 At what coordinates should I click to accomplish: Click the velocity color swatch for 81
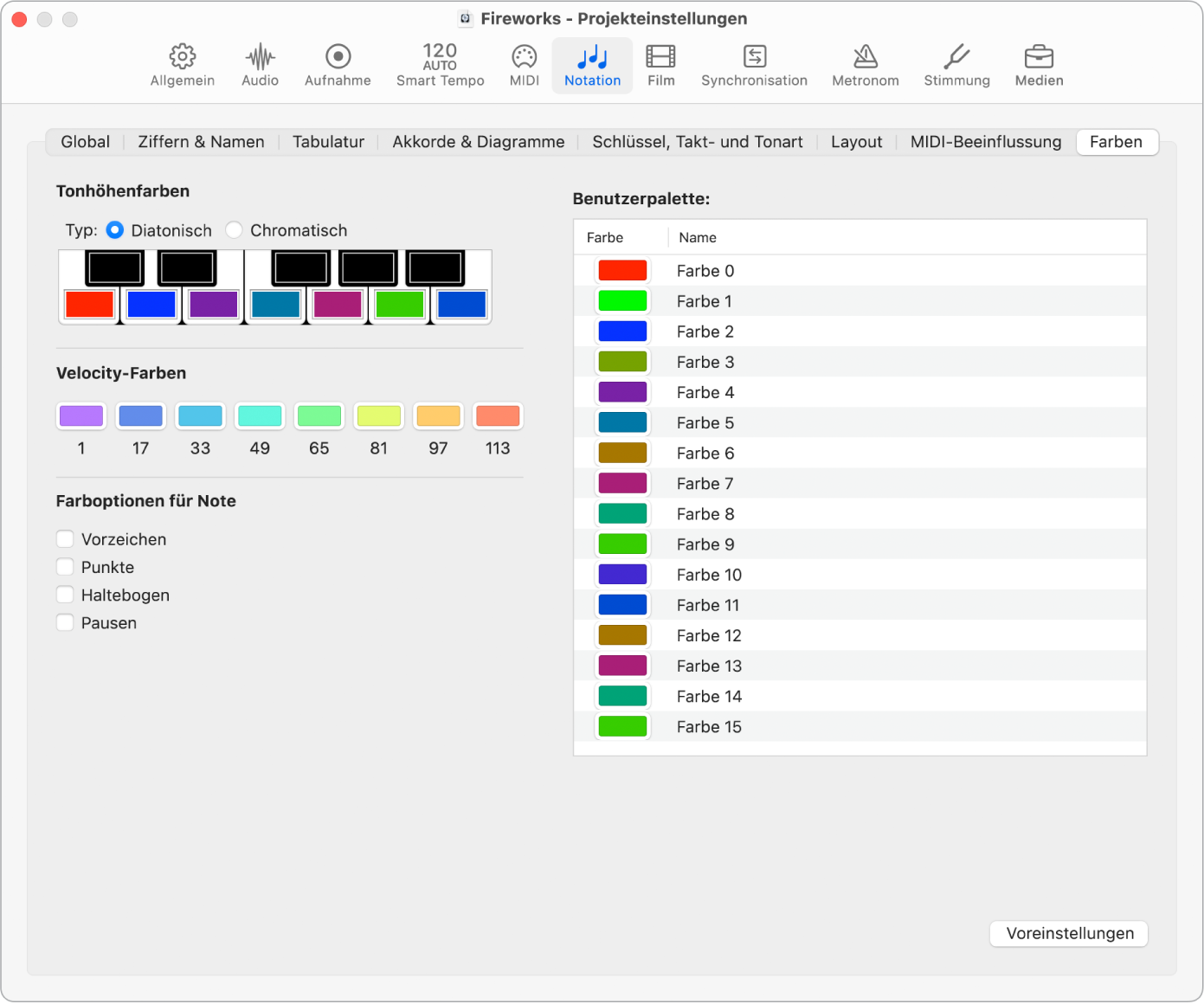(379, 415)
